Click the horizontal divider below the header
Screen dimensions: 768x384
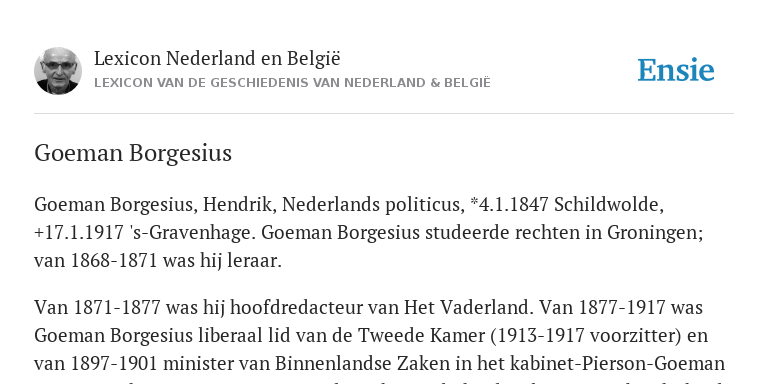[x=384, y=114]
